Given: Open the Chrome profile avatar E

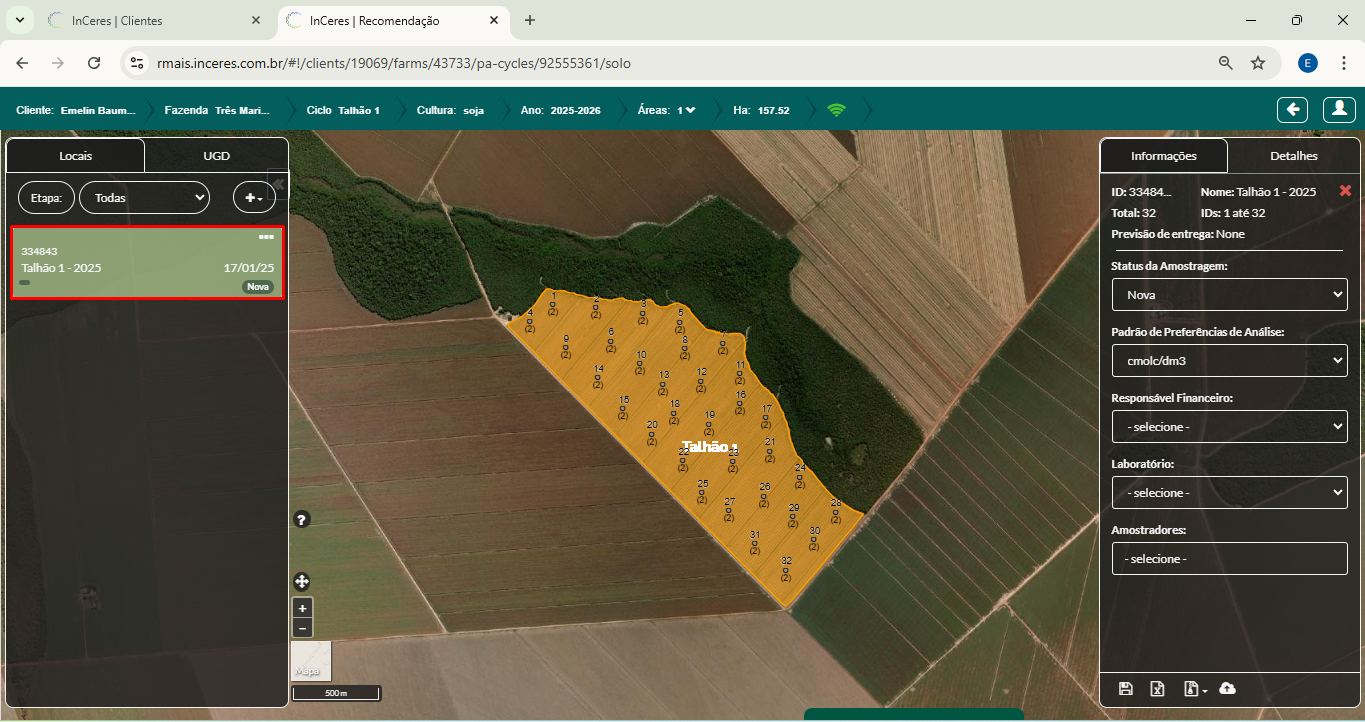Looking at the screenshot, I should tap(1308, 63).
